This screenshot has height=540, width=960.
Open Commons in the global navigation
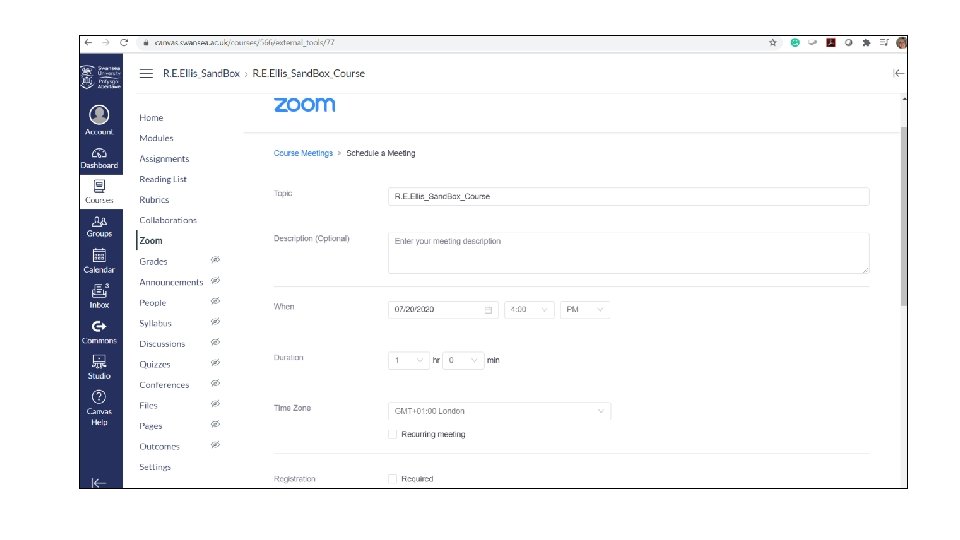pos(99,332)
